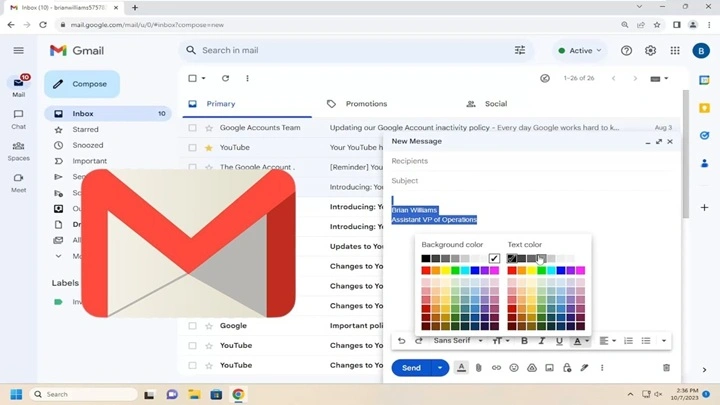Check the Google Important policy email checkbox

[192, 326]
